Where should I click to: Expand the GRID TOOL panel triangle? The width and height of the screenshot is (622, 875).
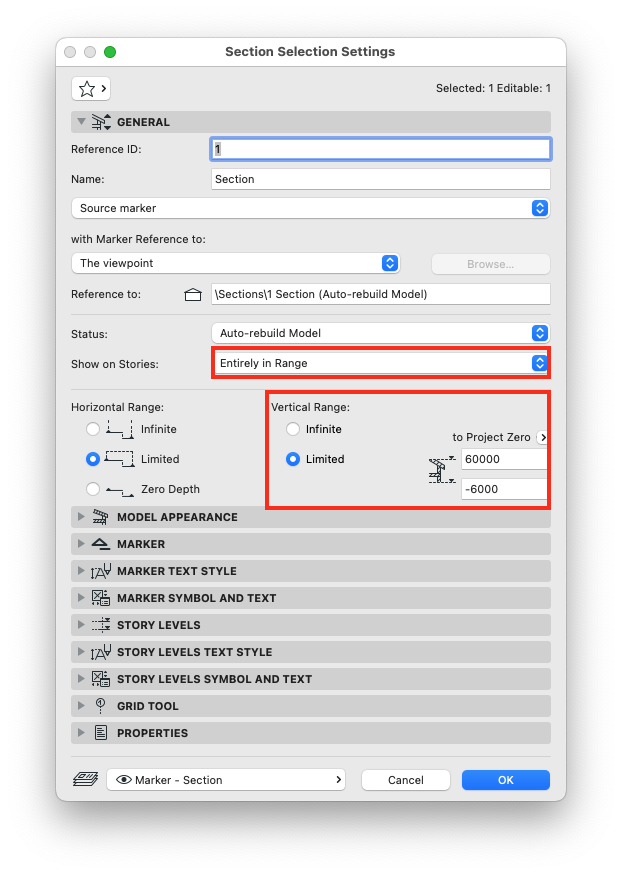pyautogui.click(x=81, y=705)
